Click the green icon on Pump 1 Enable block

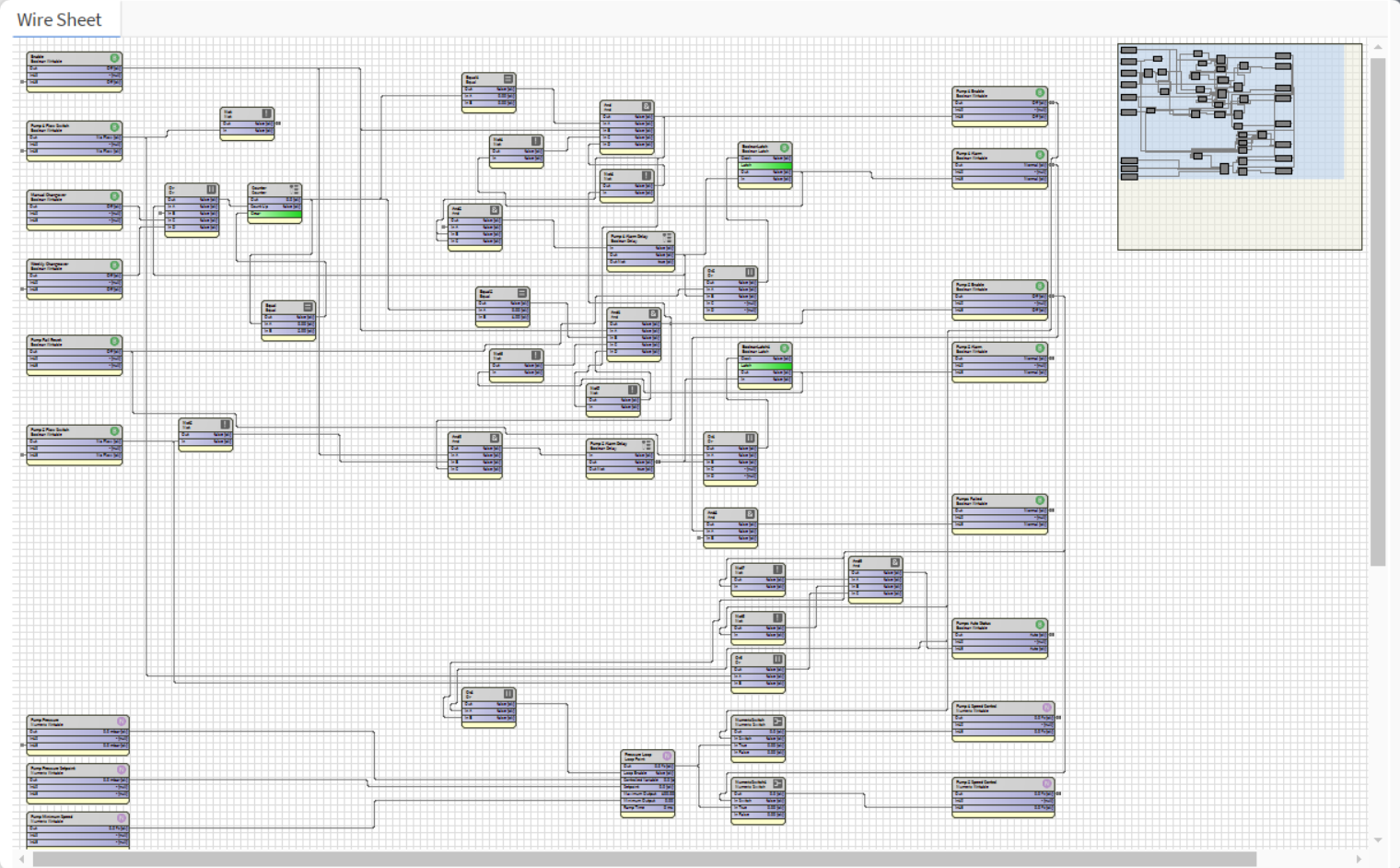click(x=1040, y=93)
